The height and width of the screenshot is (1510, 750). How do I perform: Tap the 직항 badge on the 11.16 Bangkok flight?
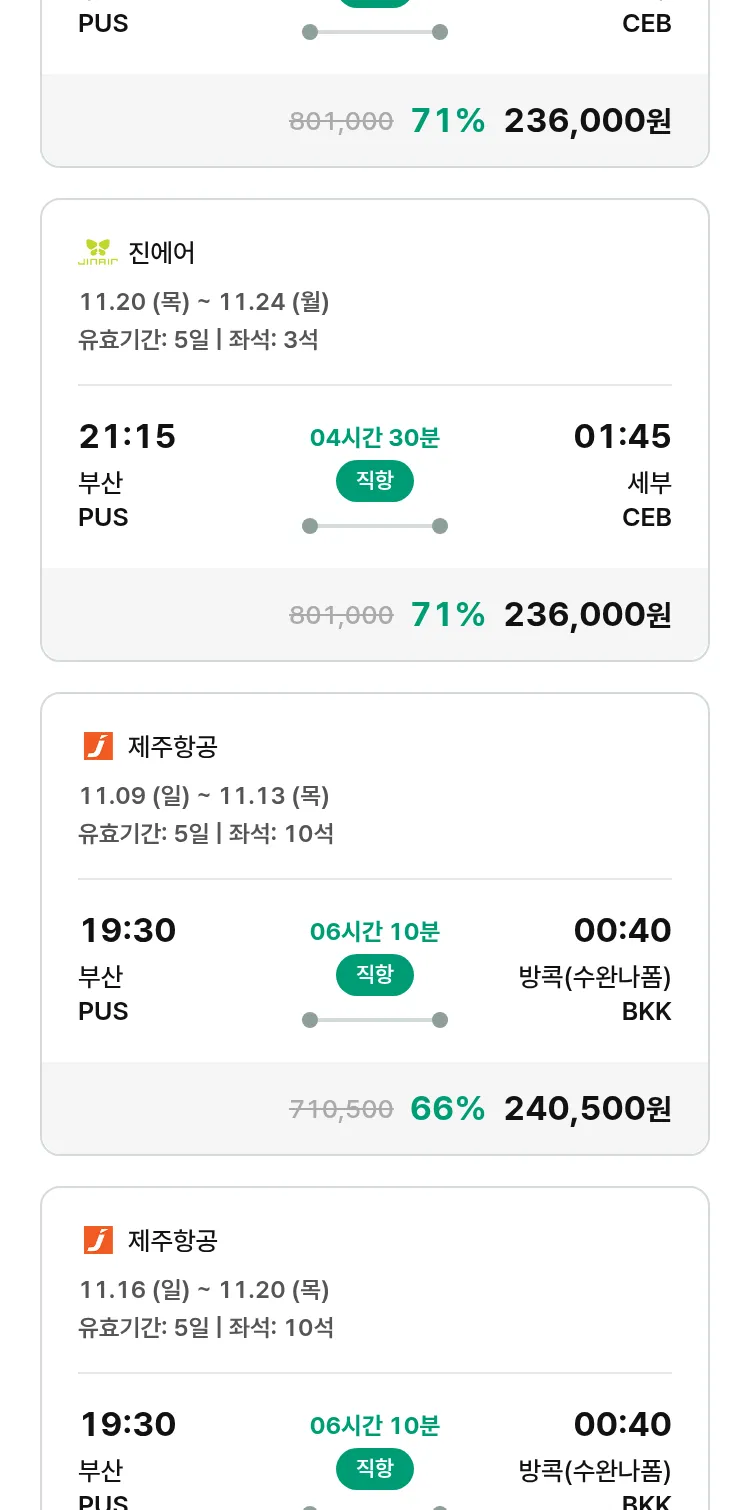point(375,1469)
